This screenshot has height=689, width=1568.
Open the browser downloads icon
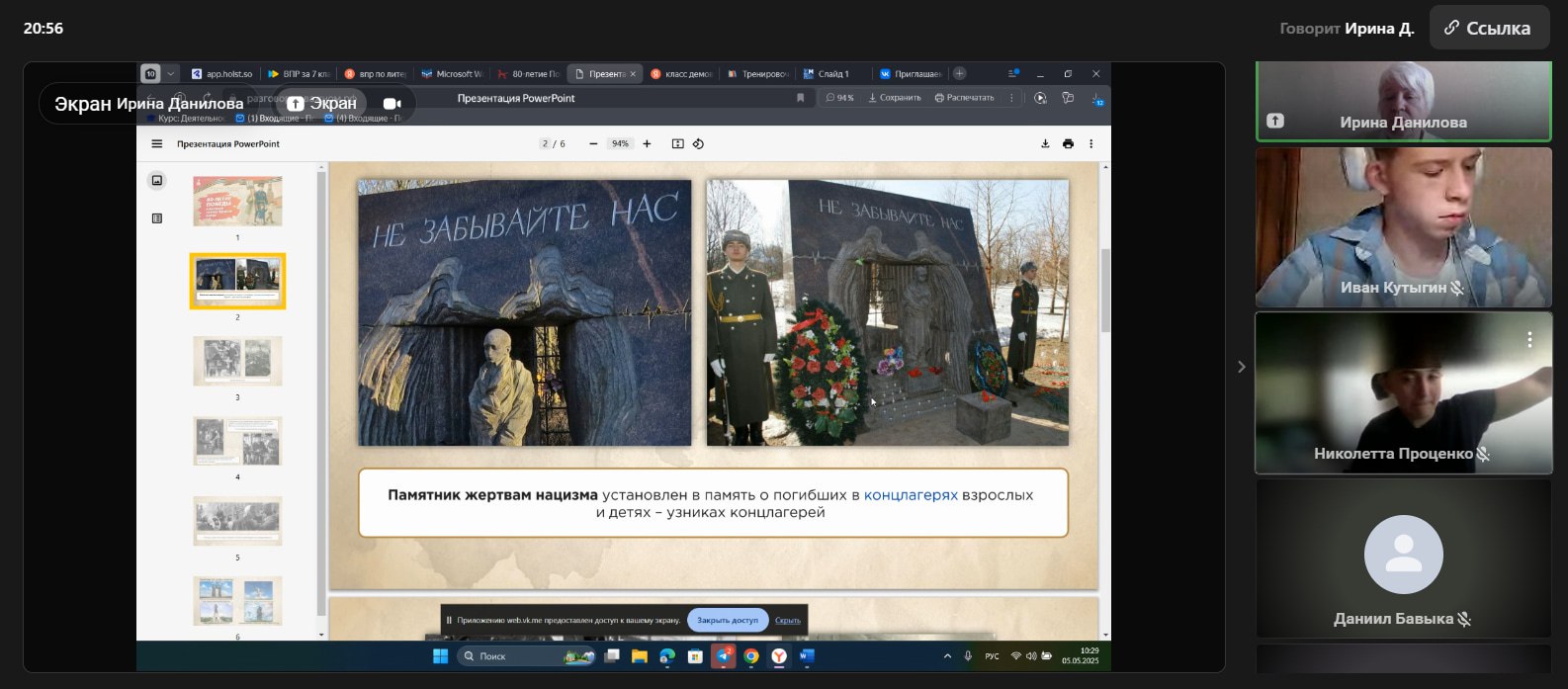(1097, 99)
